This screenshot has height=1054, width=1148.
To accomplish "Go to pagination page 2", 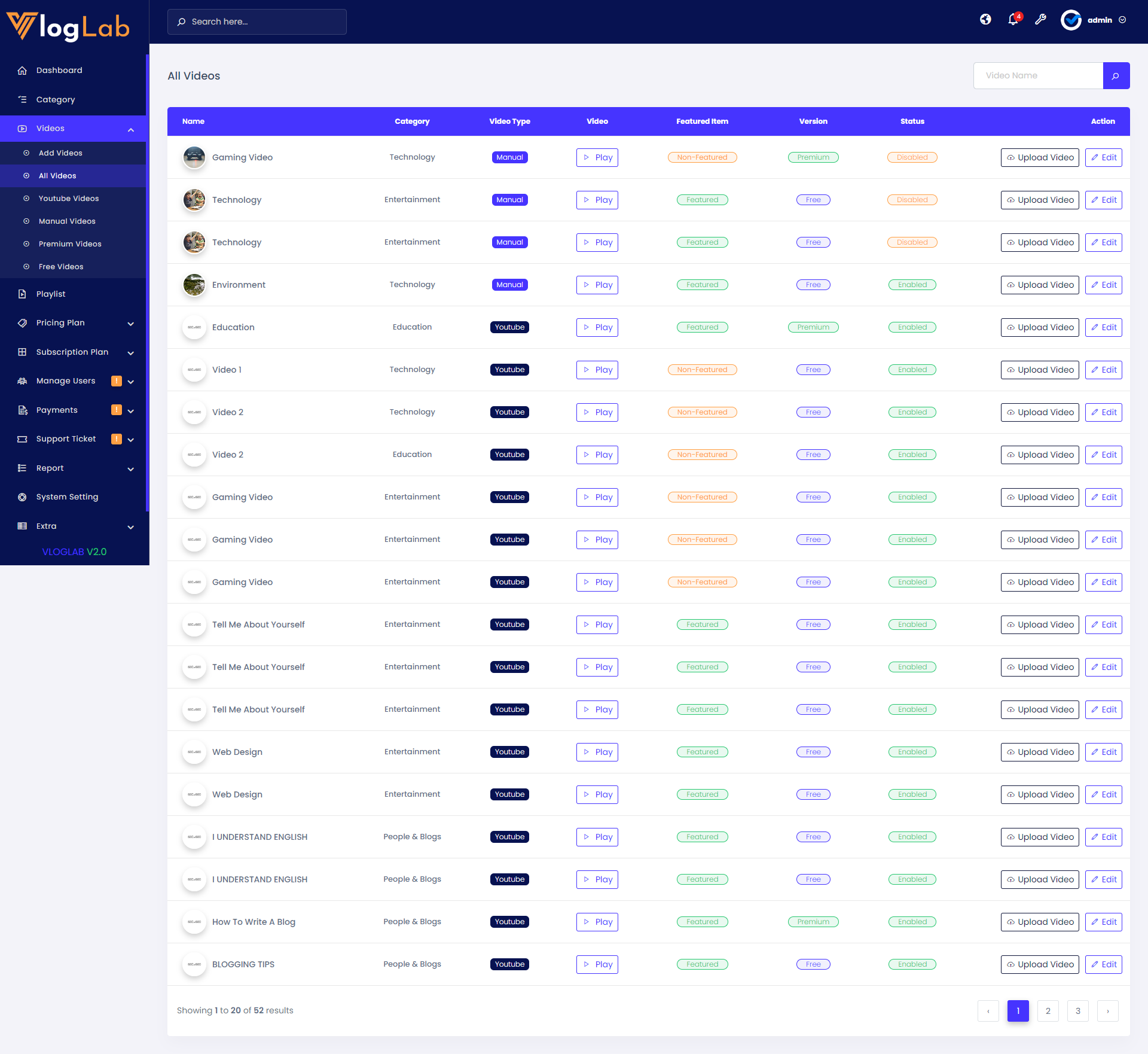I will tap(1048, 1011).
